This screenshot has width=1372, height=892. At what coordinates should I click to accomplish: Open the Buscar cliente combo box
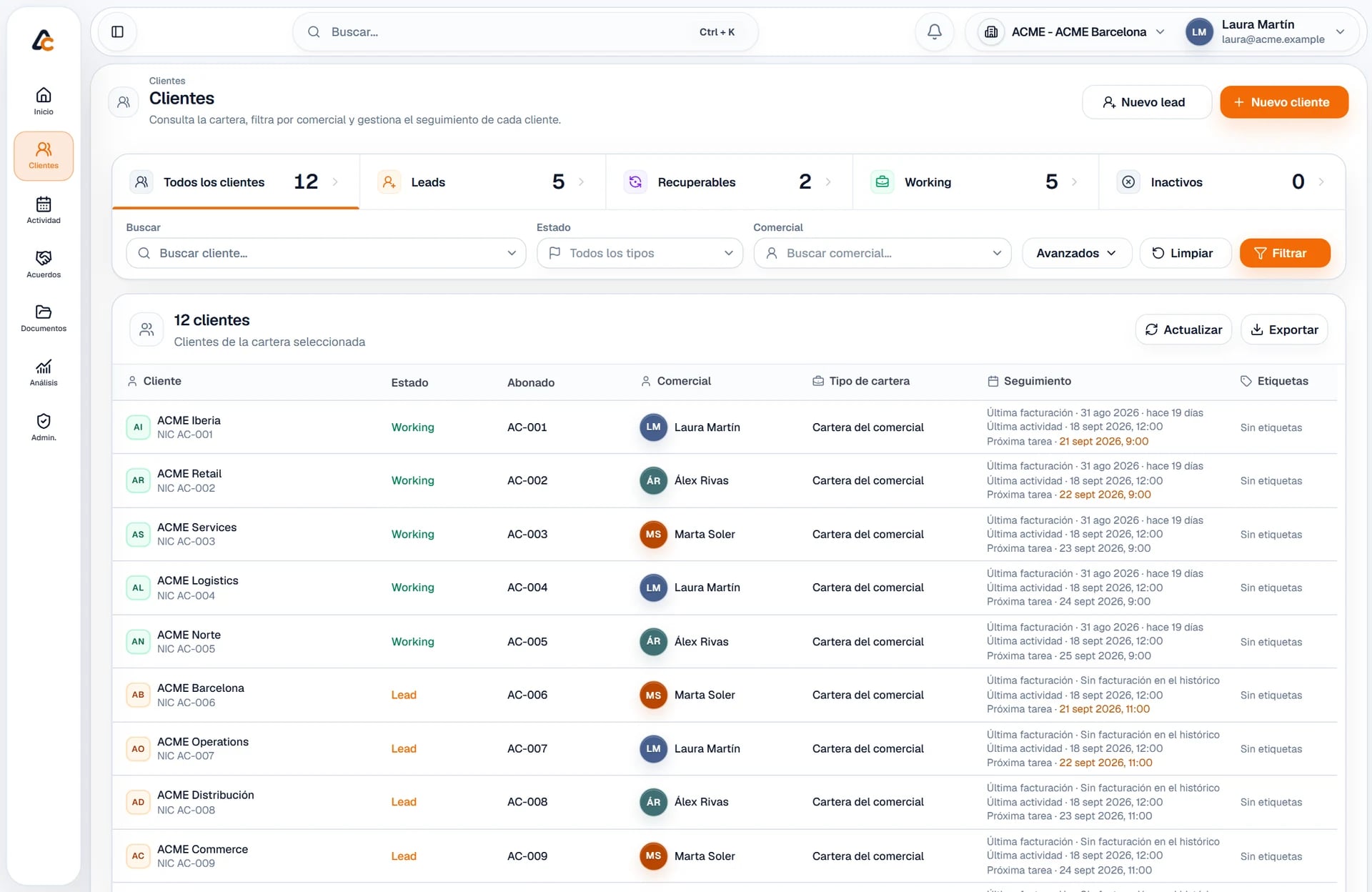[326, 253]
